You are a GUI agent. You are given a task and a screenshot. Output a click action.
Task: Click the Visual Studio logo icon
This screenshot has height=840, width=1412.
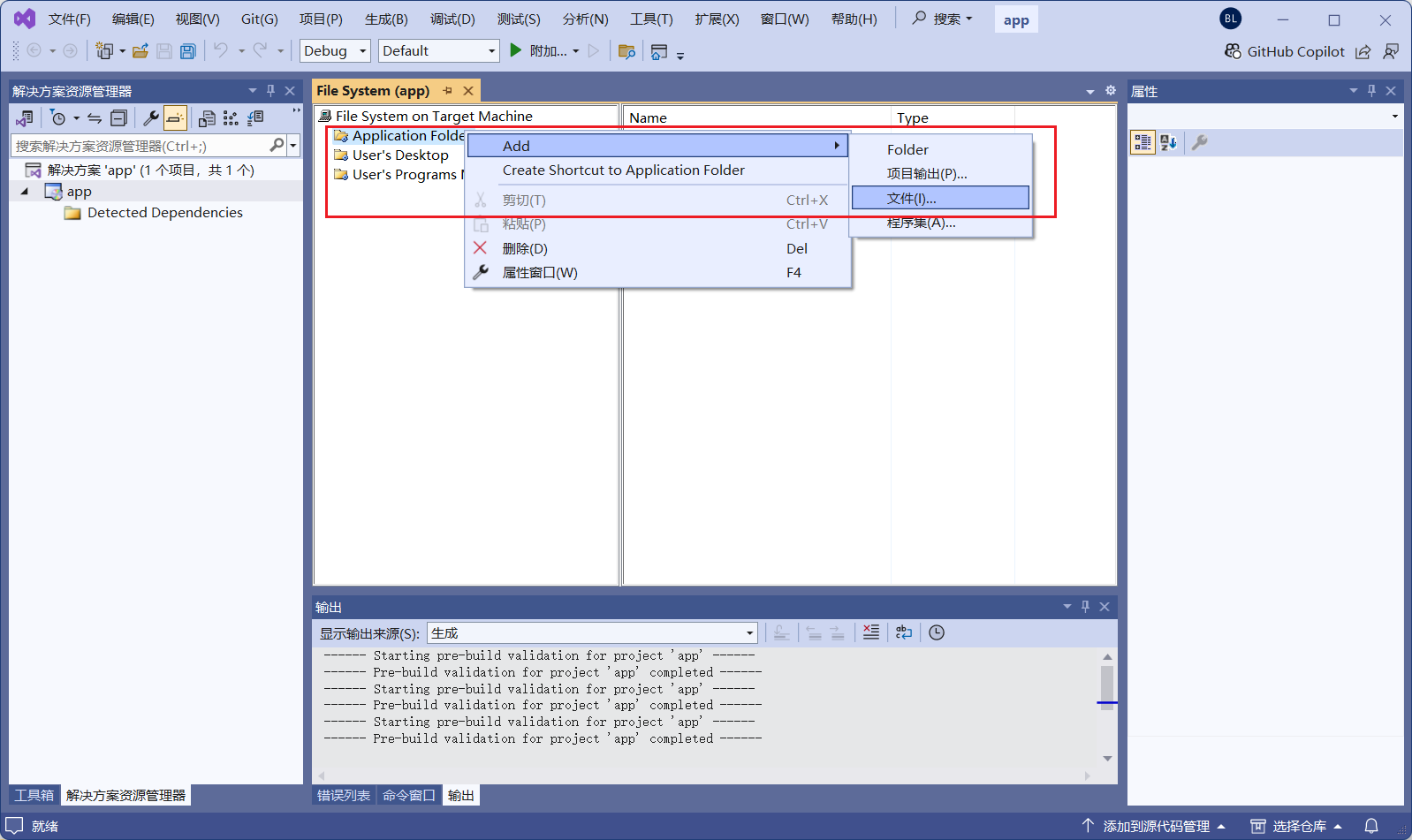pyautogui.click(x=24, y=19)
